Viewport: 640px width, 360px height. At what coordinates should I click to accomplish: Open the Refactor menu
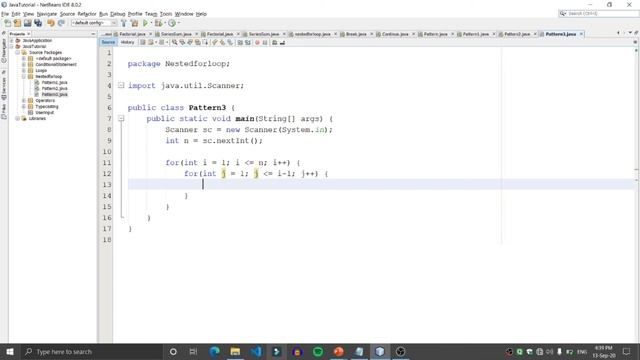pos(87,14)
